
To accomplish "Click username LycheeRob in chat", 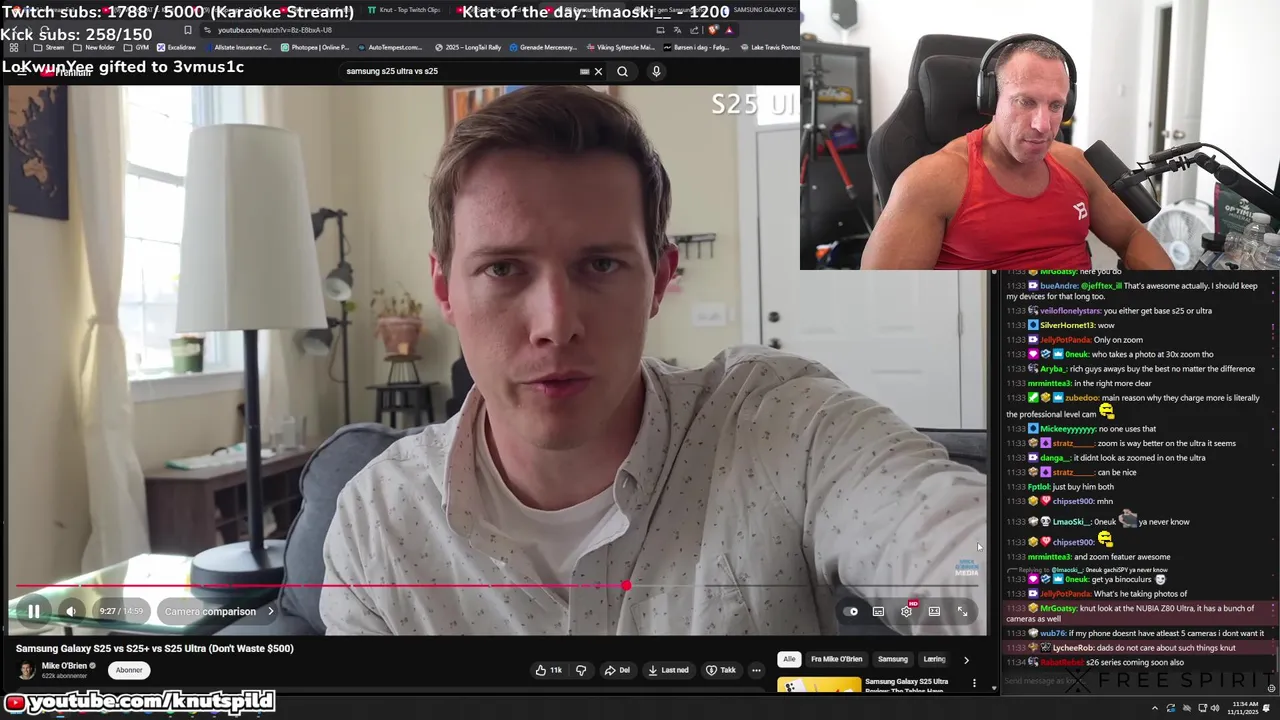I will coord(1075,648).
